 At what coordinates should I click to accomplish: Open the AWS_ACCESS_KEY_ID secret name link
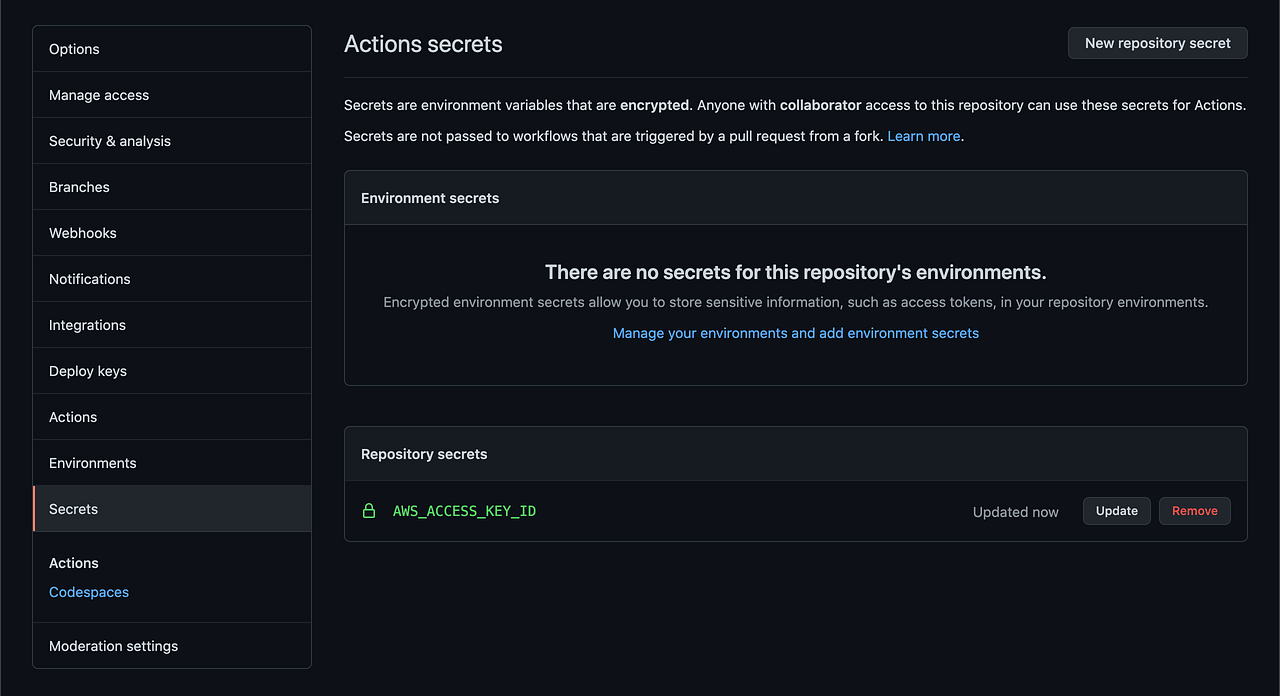coord(464,510)
